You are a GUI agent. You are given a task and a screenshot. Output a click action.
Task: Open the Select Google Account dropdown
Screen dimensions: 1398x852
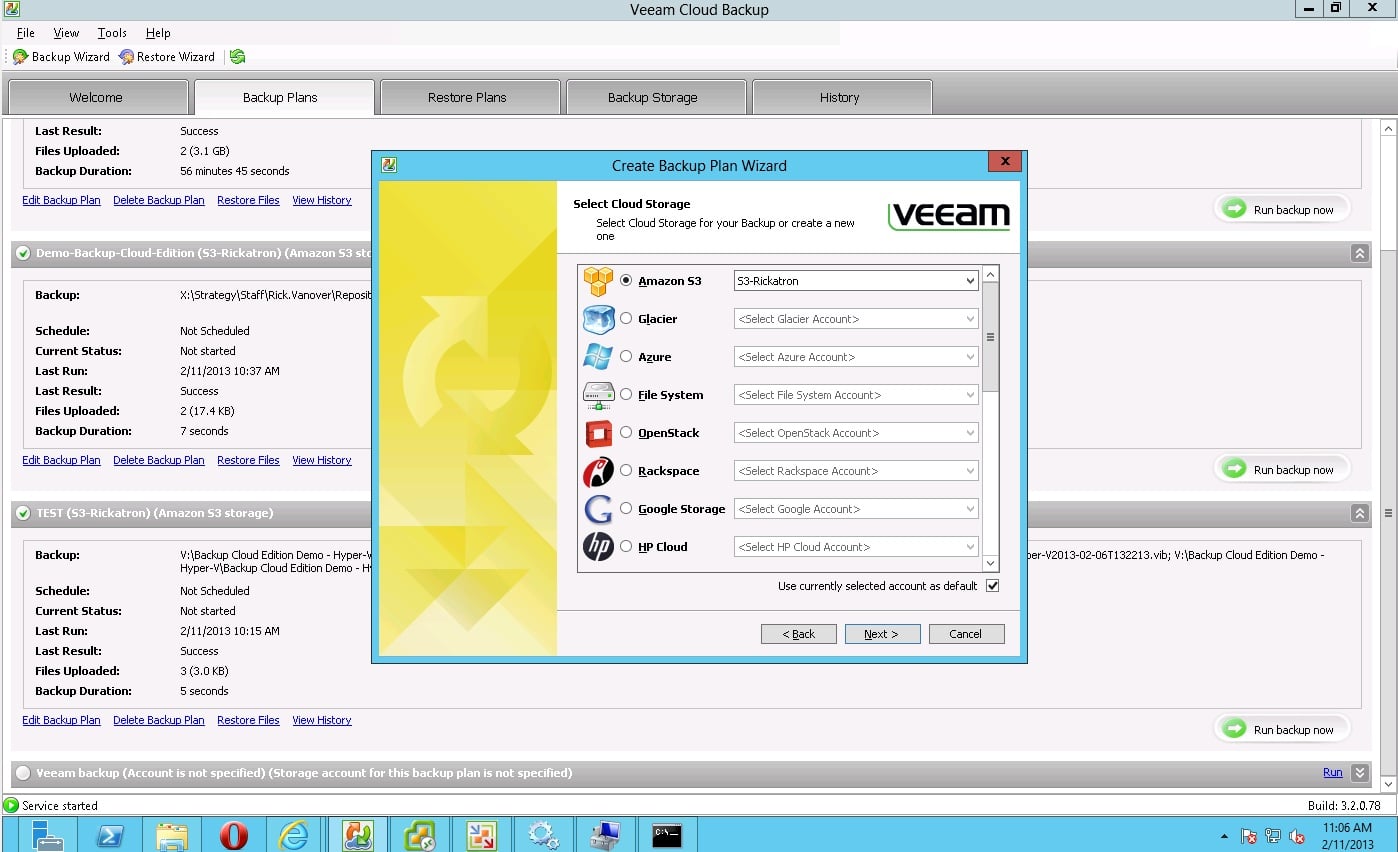(x=856, y=509)
